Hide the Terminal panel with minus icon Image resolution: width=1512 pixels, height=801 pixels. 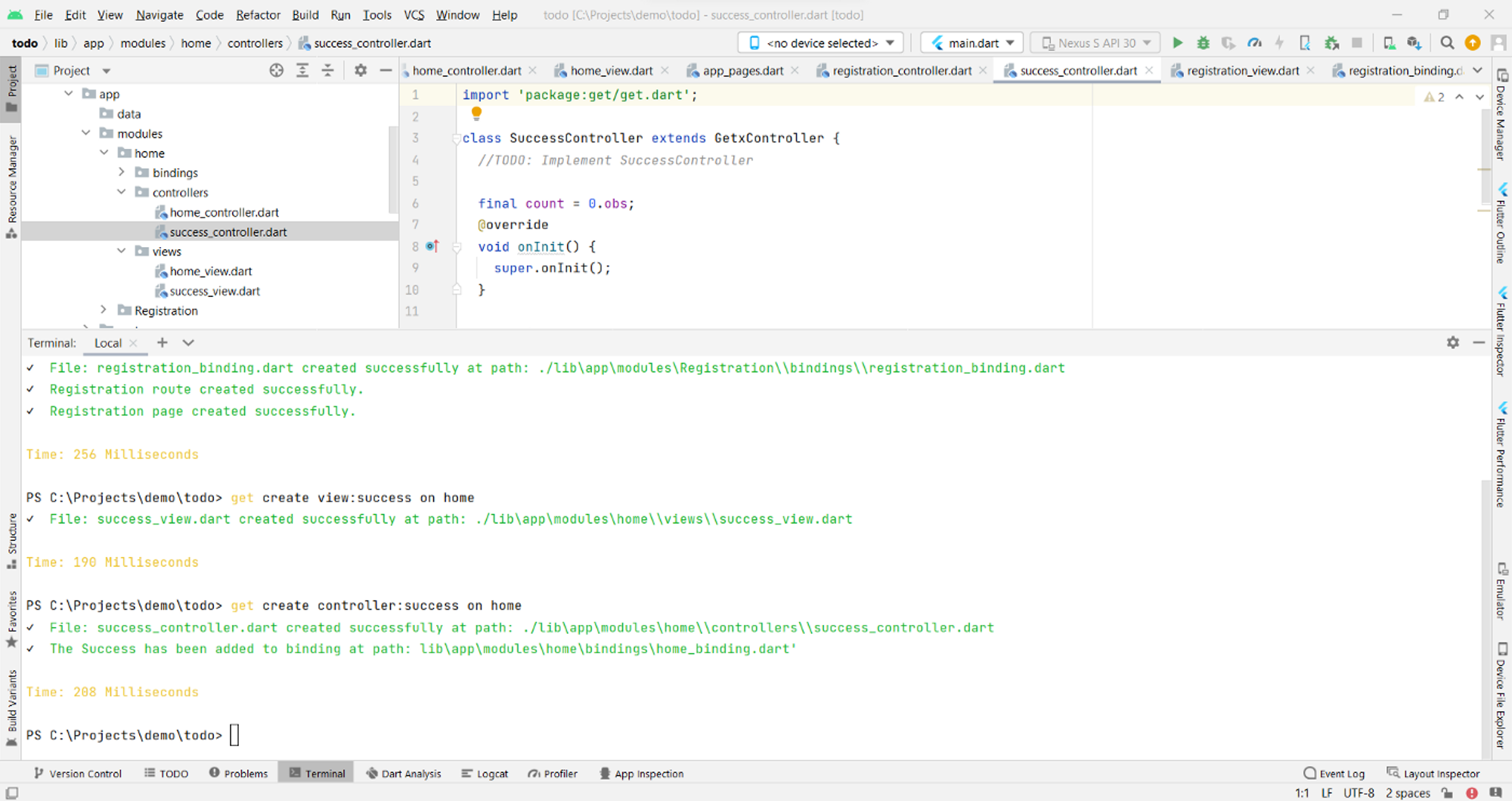click(1479, 342)
